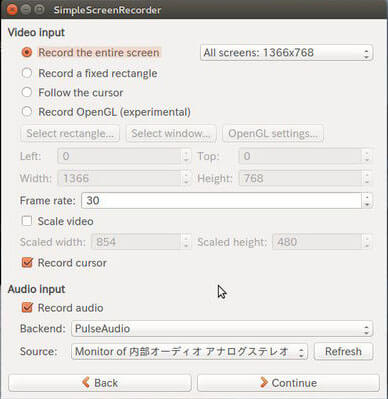
Task: Click the Top value field
Action: click(300, 156)
